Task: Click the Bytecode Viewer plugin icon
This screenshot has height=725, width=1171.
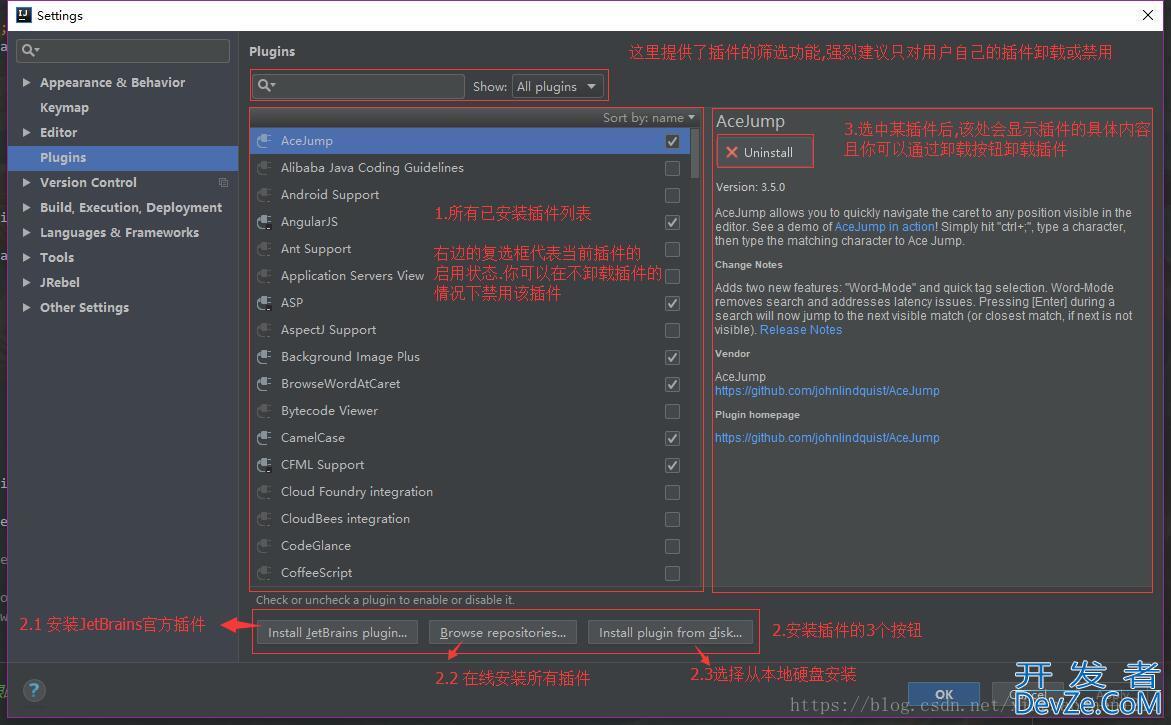Action: (264, 411)
